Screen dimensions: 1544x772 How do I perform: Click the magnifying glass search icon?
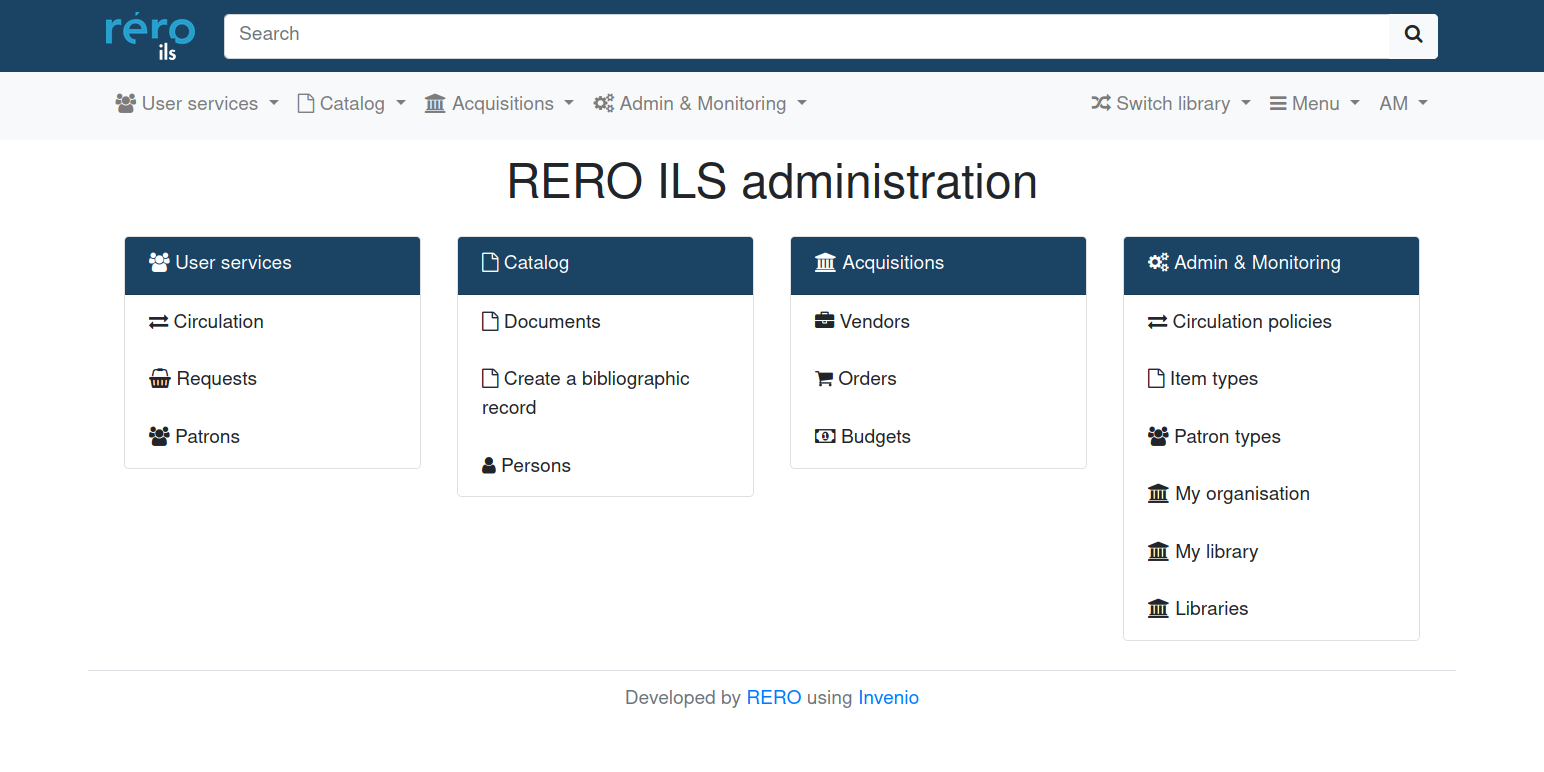(1412, 34)
